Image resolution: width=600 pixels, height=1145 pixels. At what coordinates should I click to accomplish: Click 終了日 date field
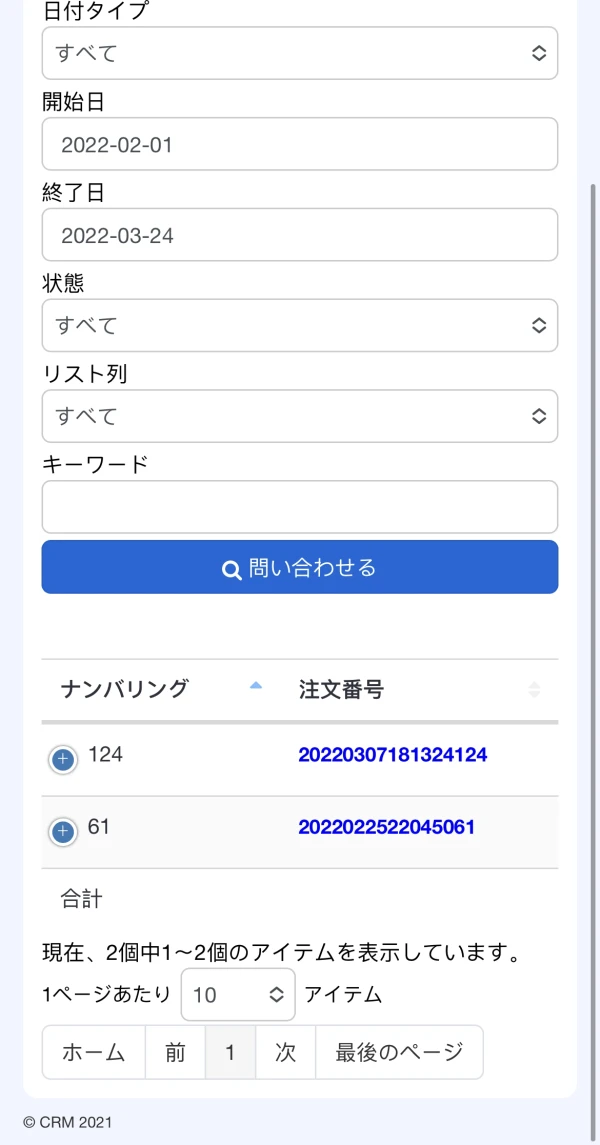(x=299, y=235)
